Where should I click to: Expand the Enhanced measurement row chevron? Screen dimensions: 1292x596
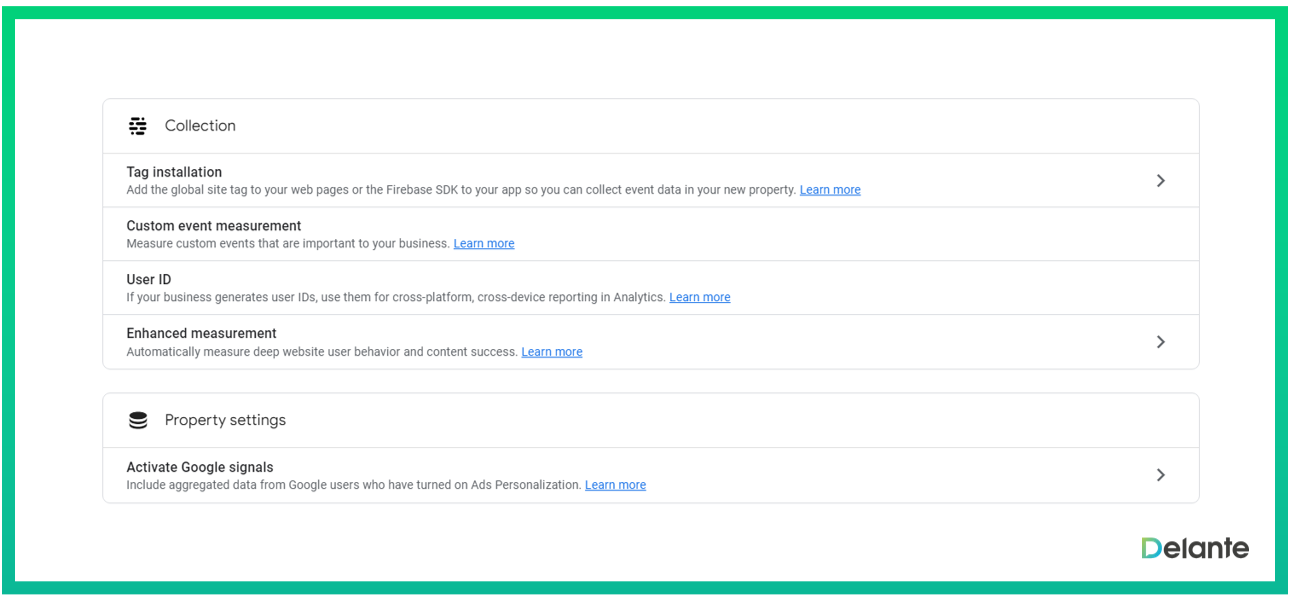click(x=1161, y=342)
